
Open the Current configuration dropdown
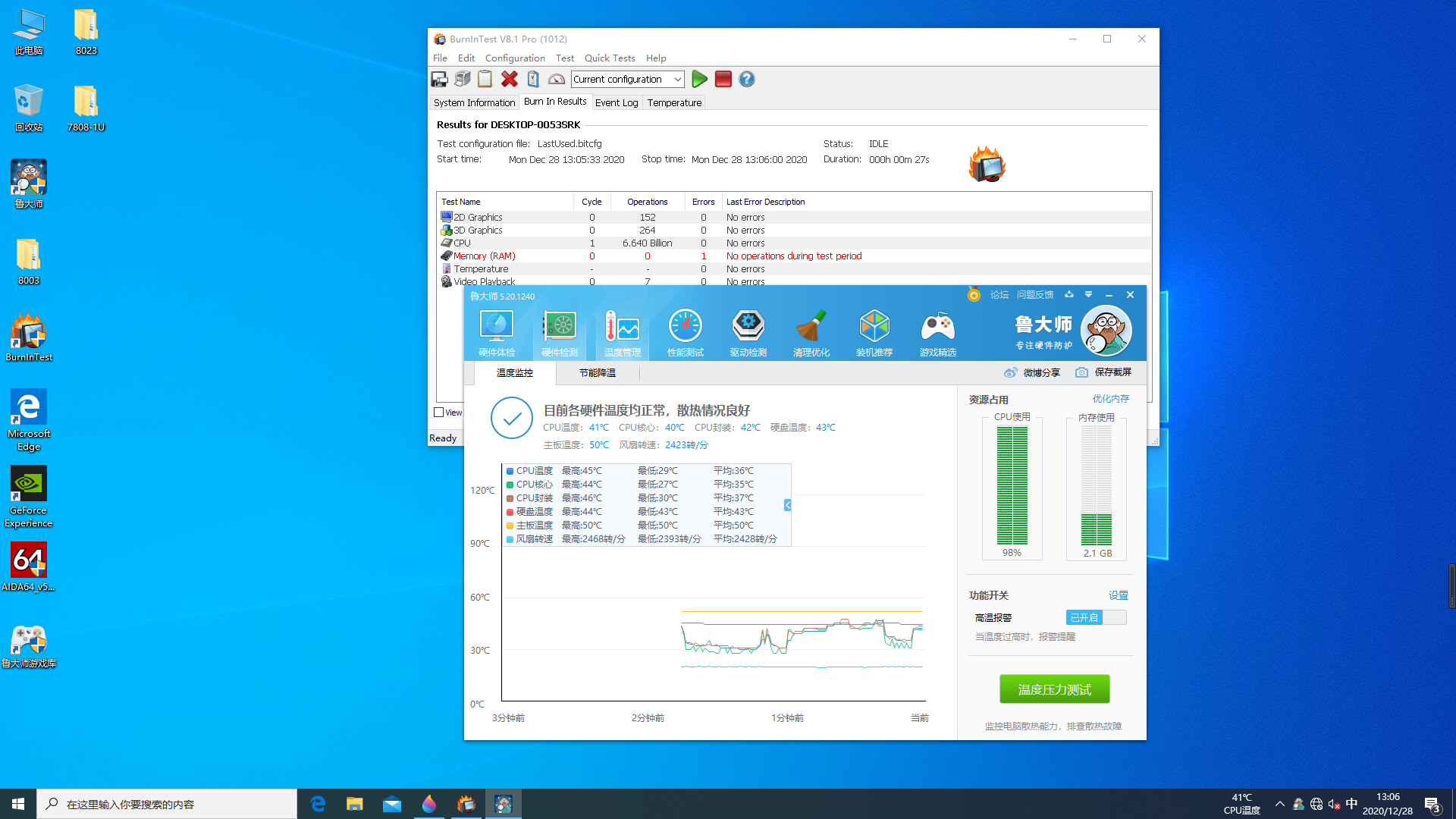[677, 79]
